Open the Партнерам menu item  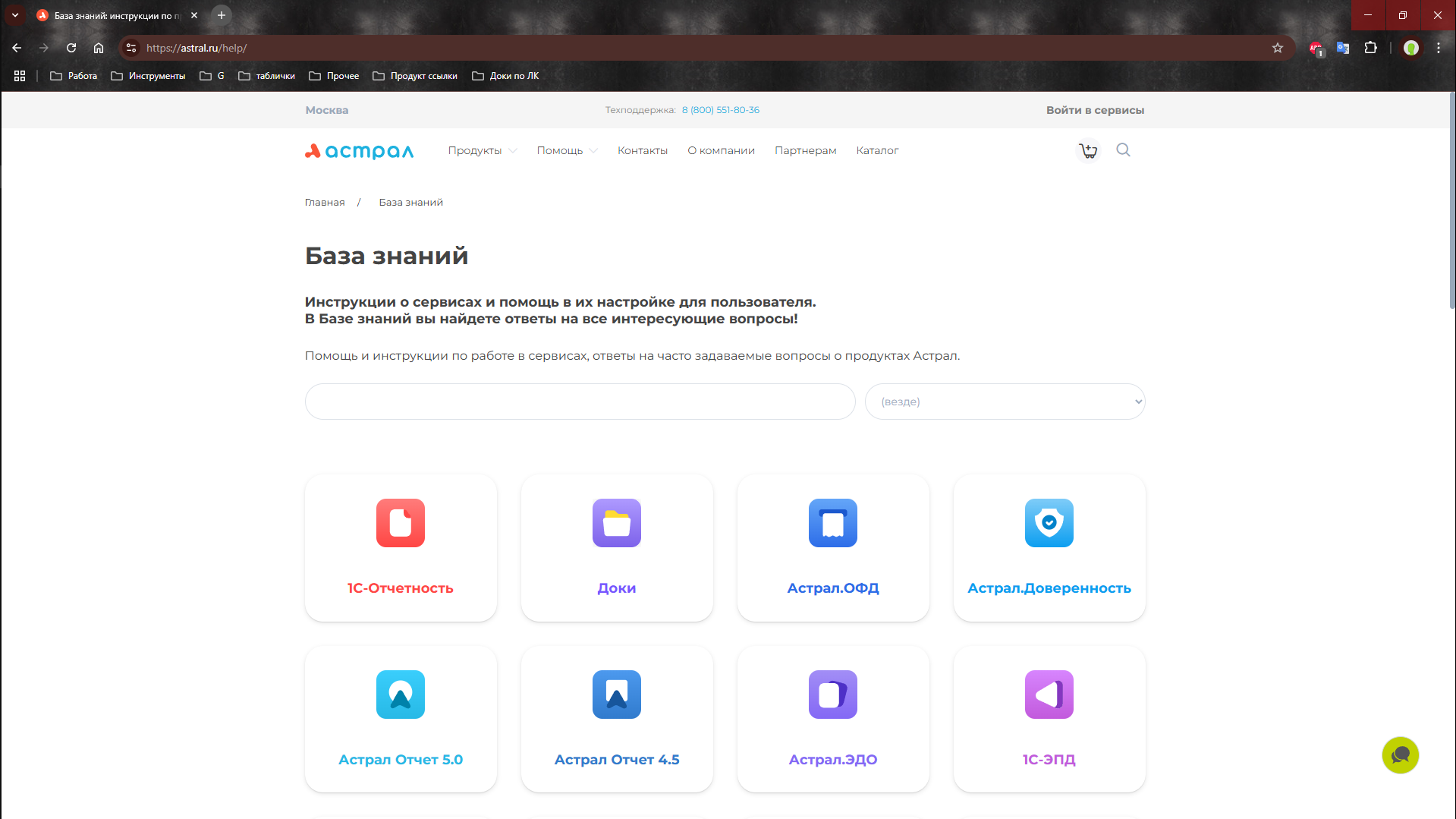pyautogui.click(x=806, y=150)
